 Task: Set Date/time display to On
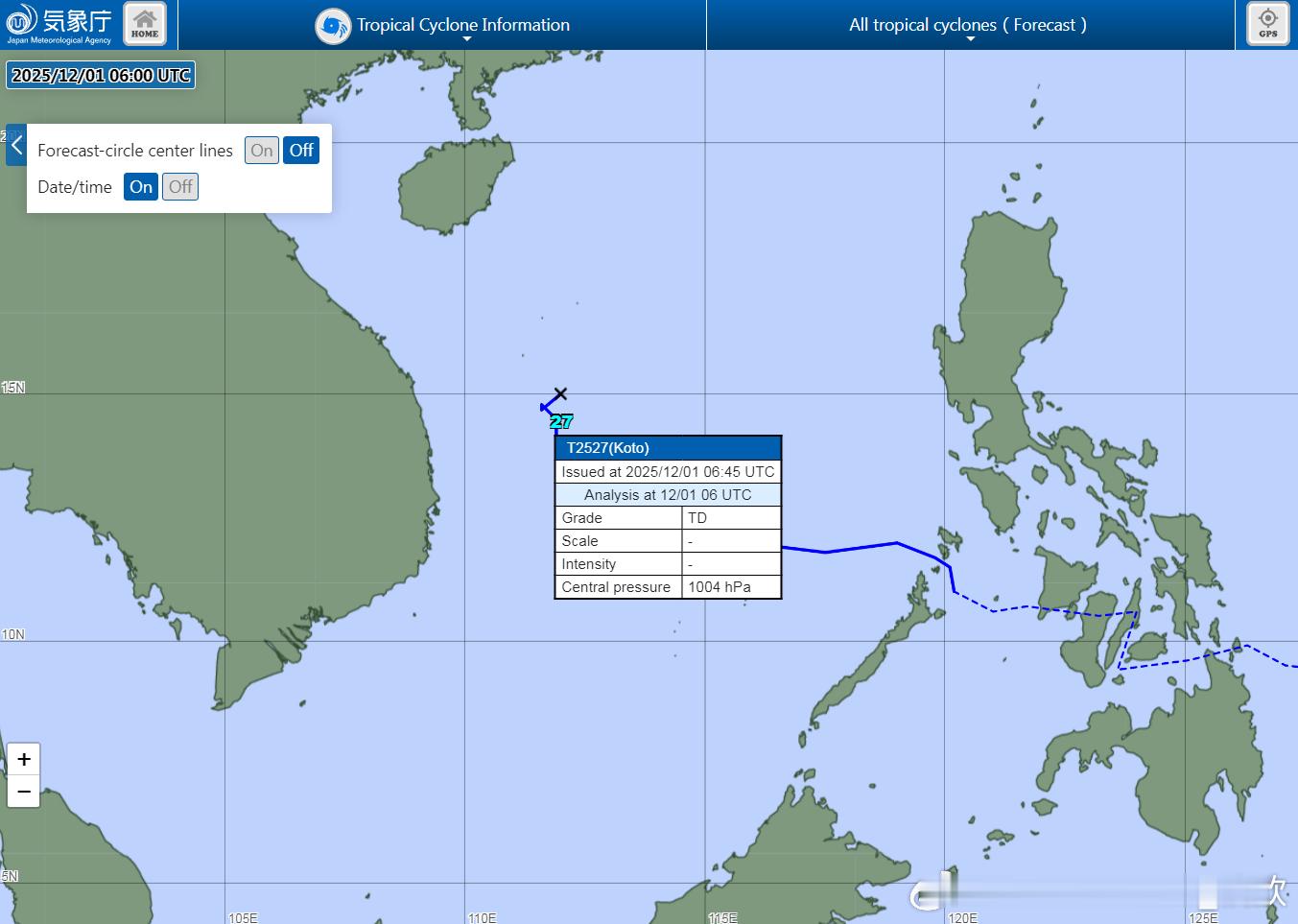(x=141, y=187)
